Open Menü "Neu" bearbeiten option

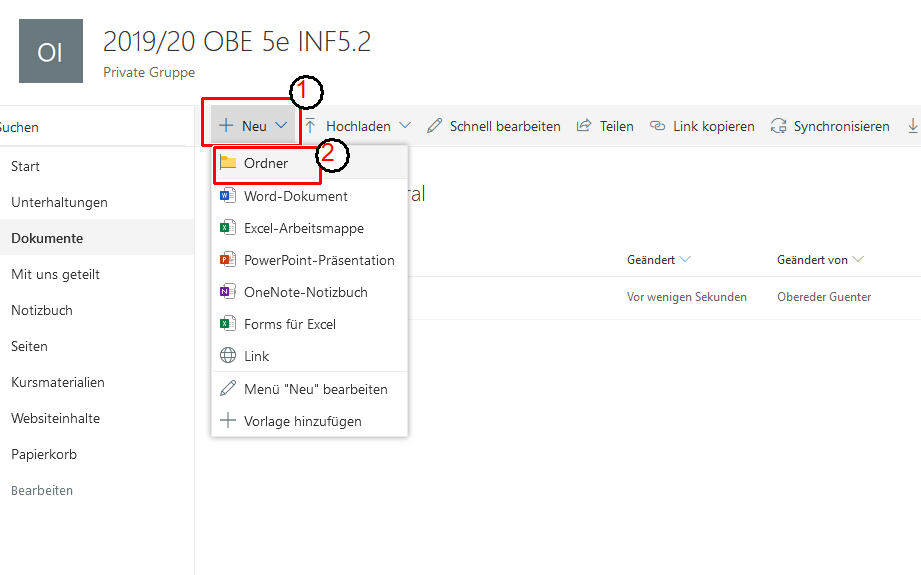[310, 389]
